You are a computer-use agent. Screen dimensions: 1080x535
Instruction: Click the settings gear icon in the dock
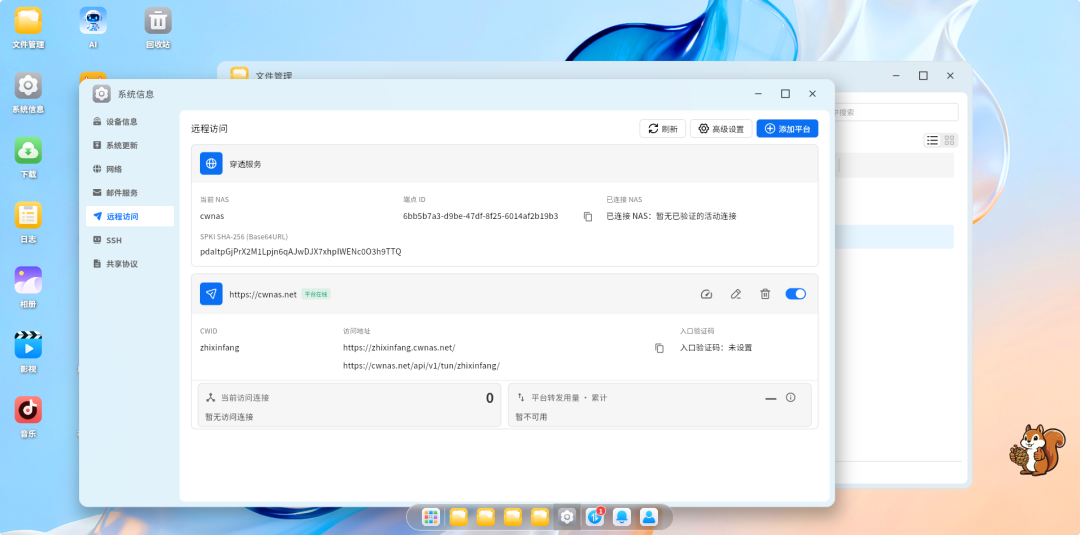(x=567, y=517)
